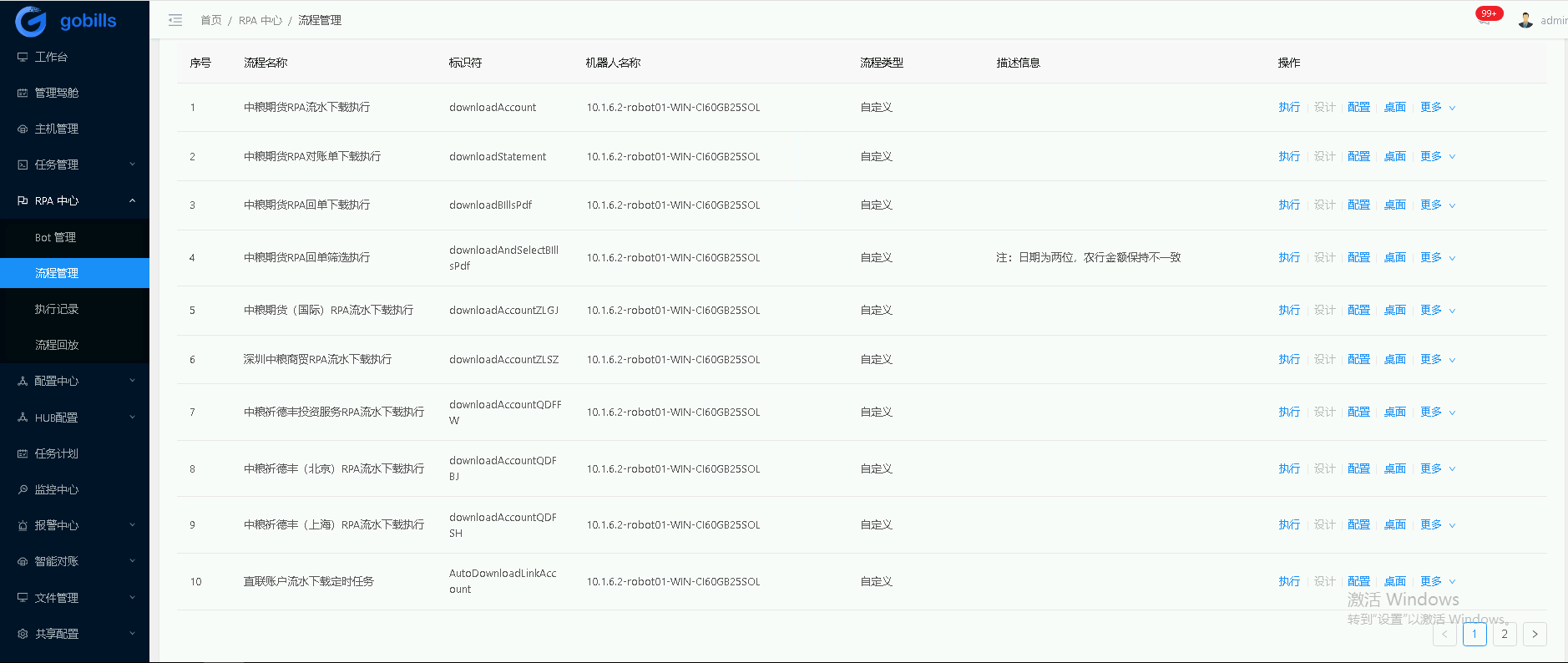Open 更多 dropdown for 直联账户流水下载定时任务

pyautogui.click(x=1437, y=581)
